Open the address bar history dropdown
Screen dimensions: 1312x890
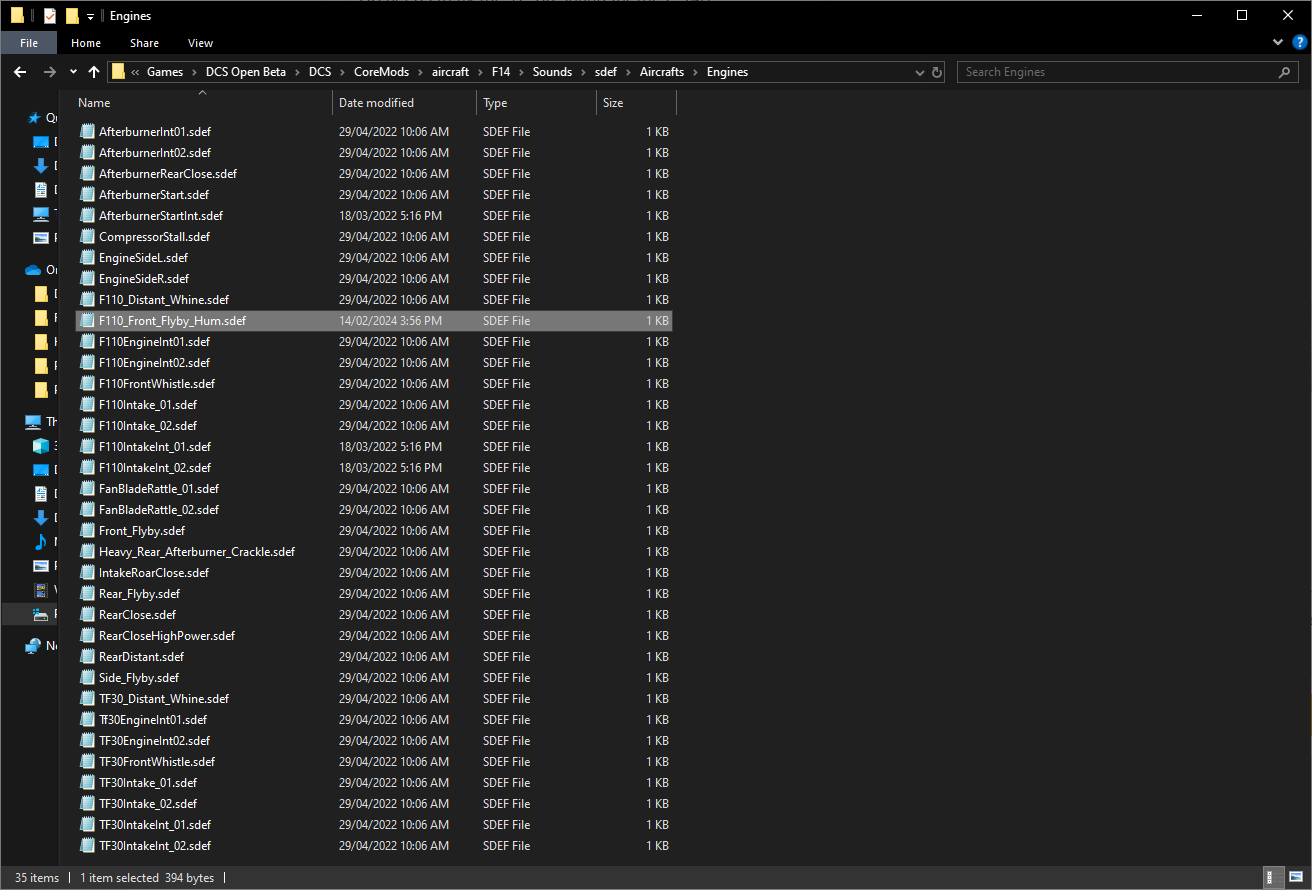pos(920,72)
